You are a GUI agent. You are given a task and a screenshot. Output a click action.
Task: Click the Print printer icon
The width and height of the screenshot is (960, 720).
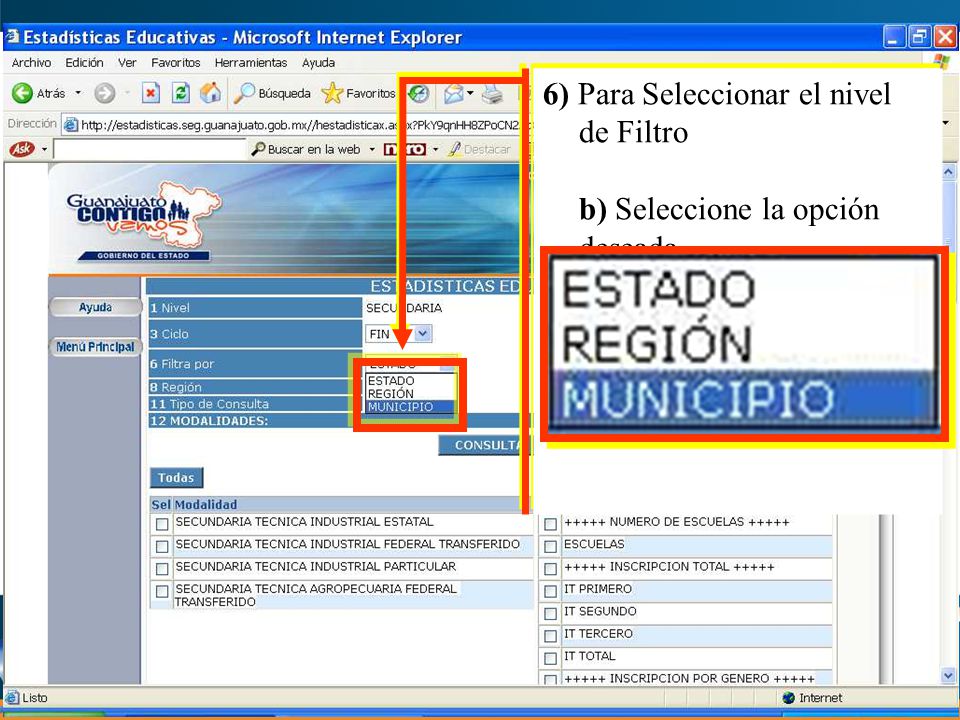[492, 94]
